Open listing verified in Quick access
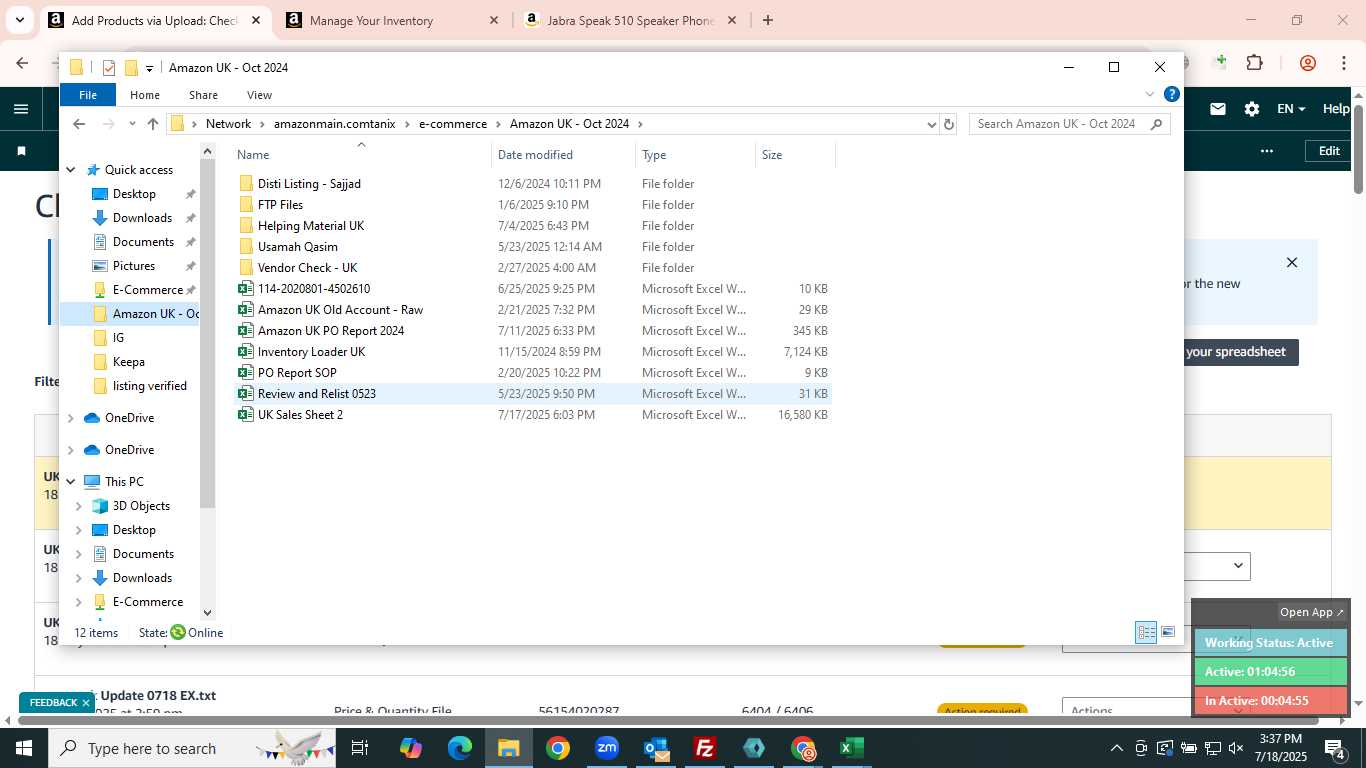This screenshot has width=1366, height=768. pos(149,386)
